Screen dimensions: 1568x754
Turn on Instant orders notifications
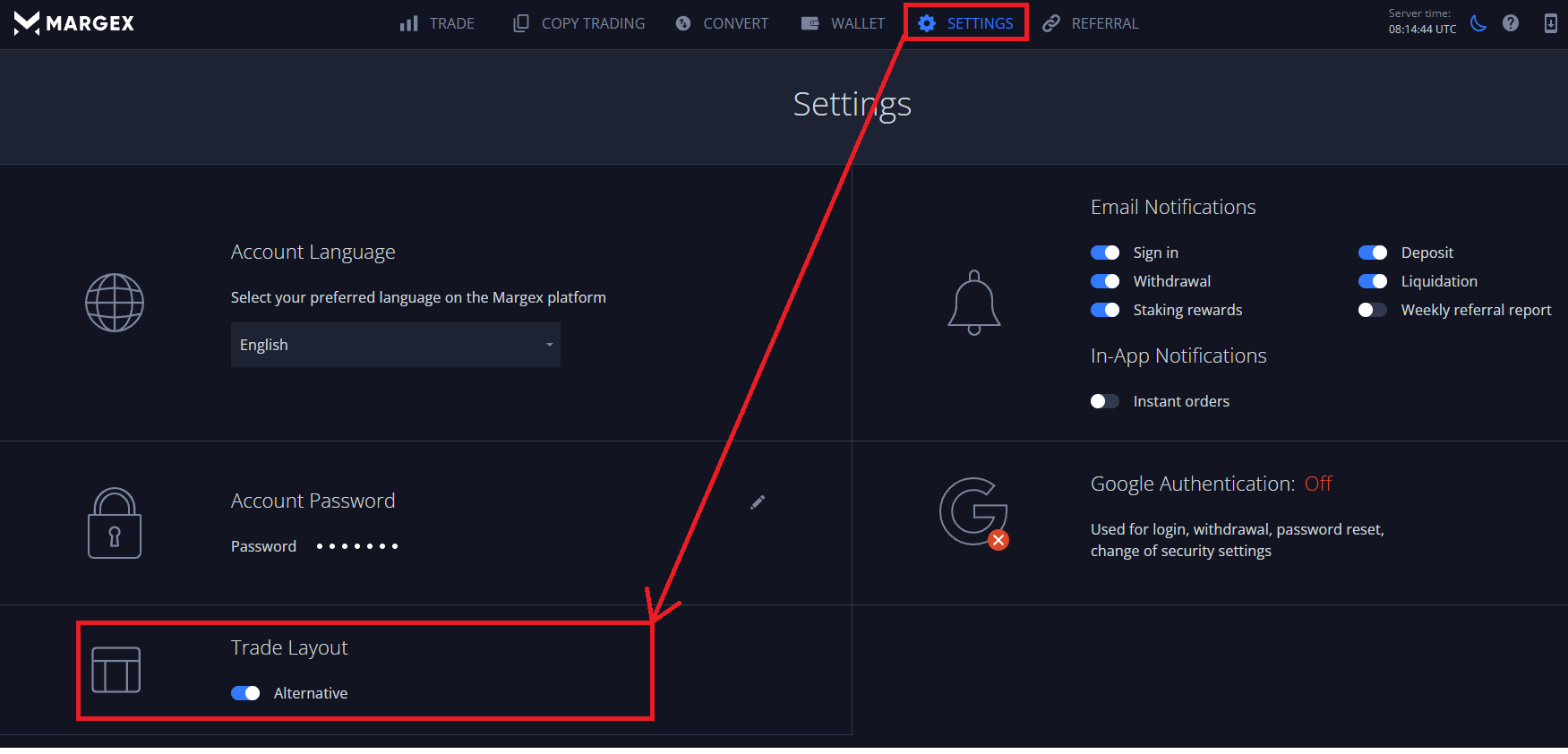coord(1105,401)
